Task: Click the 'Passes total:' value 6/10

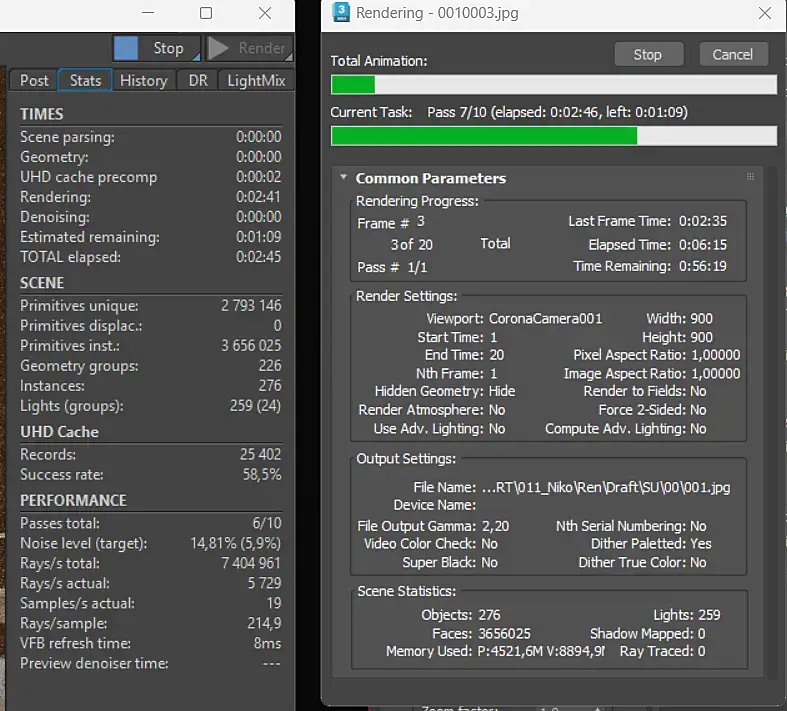Action: [267, 523]
